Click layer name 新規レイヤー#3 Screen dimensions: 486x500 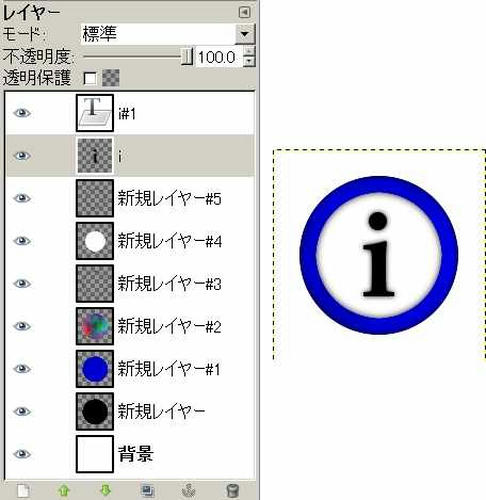click(x=169, y=283)
